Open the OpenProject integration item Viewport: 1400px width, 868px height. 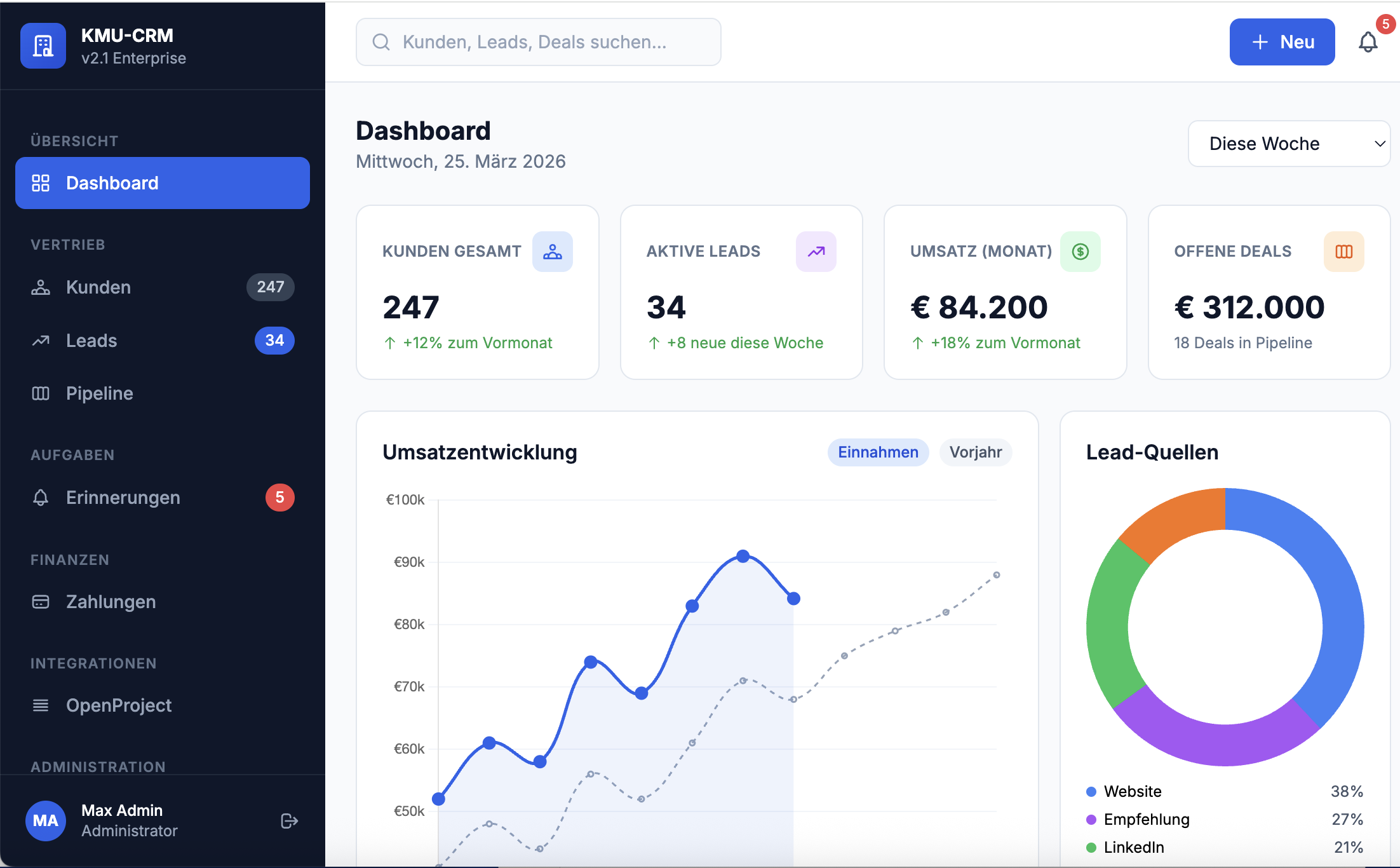[119, 705]
